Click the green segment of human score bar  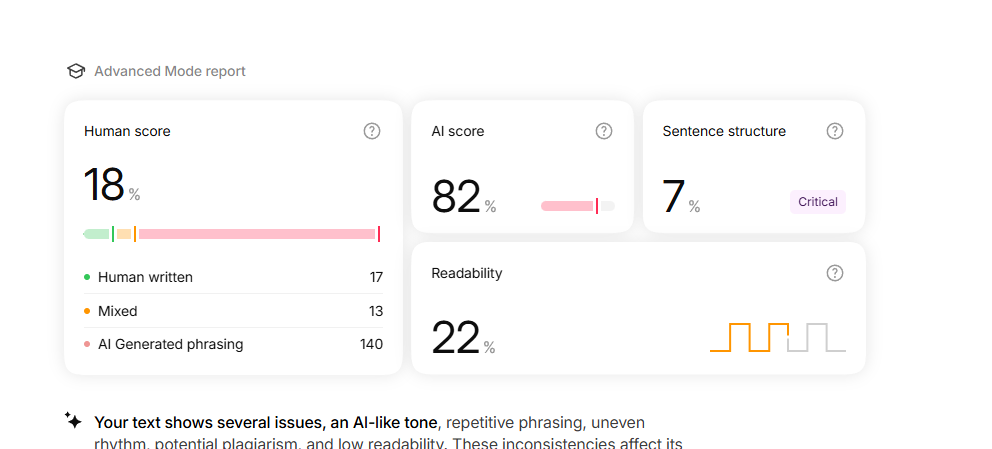point(97,234)
